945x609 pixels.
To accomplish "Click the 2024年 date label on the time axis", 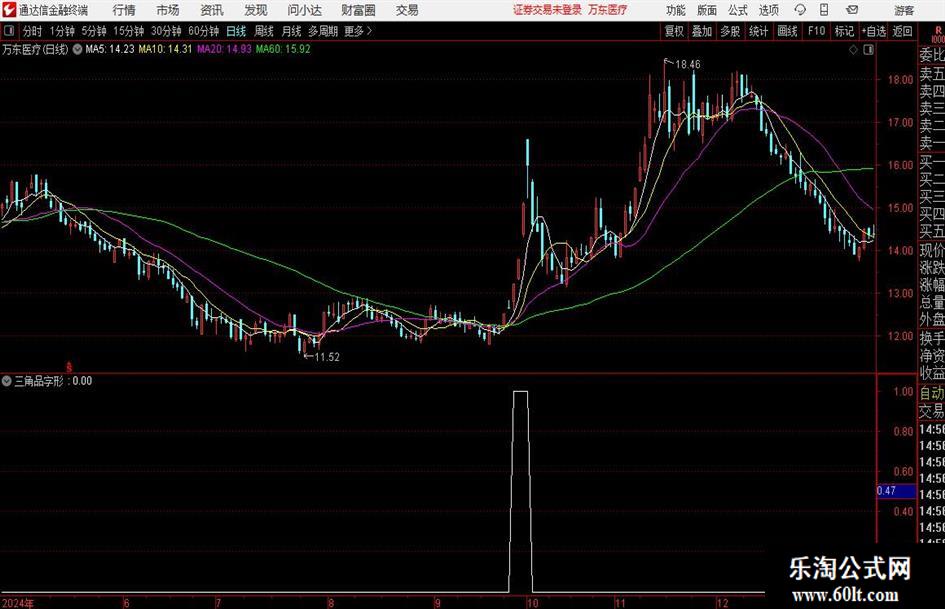I will tap(18, 603).
